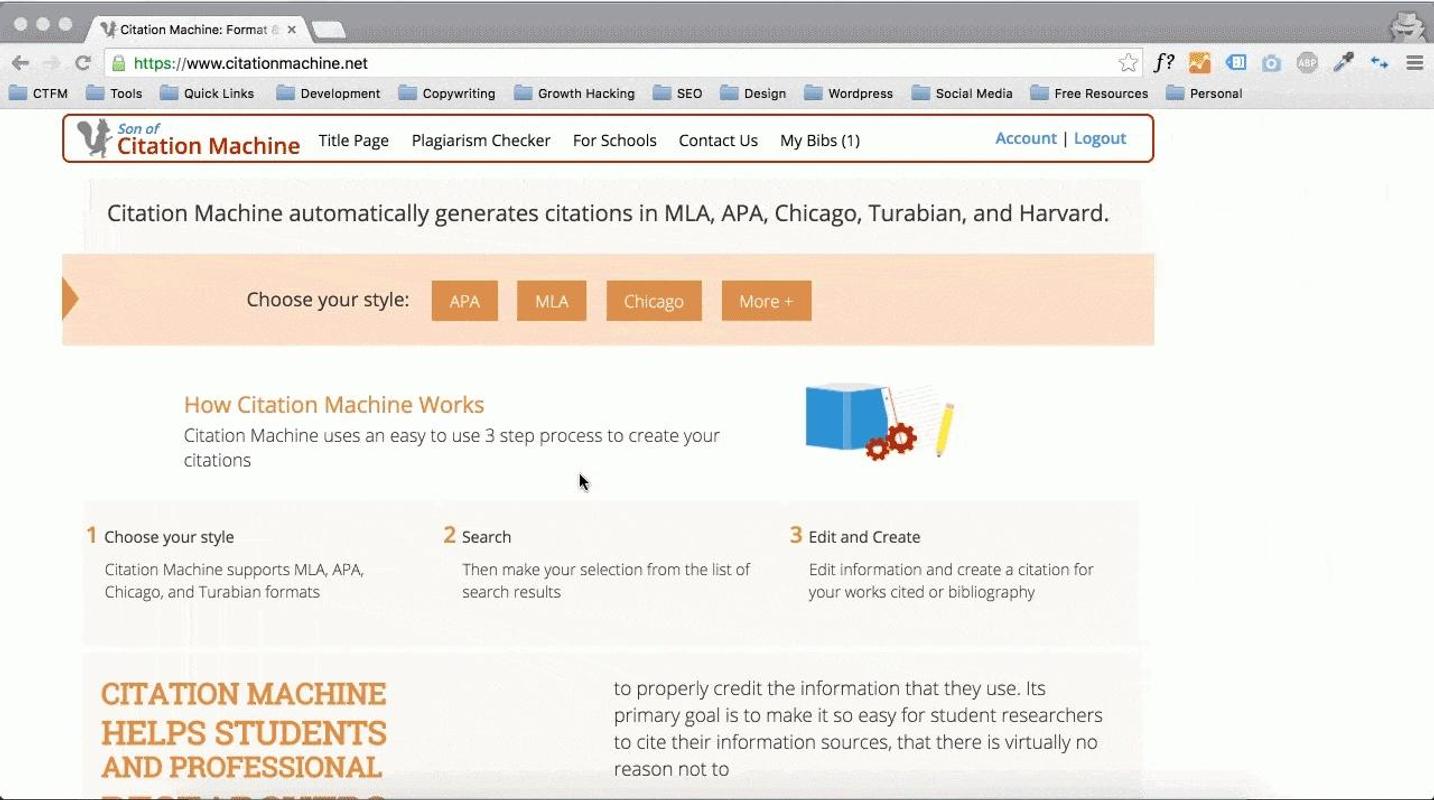Bookmark page with the star icon
The height and width of the screenshot is (800, 1434).
click(x=1128, y=63)
